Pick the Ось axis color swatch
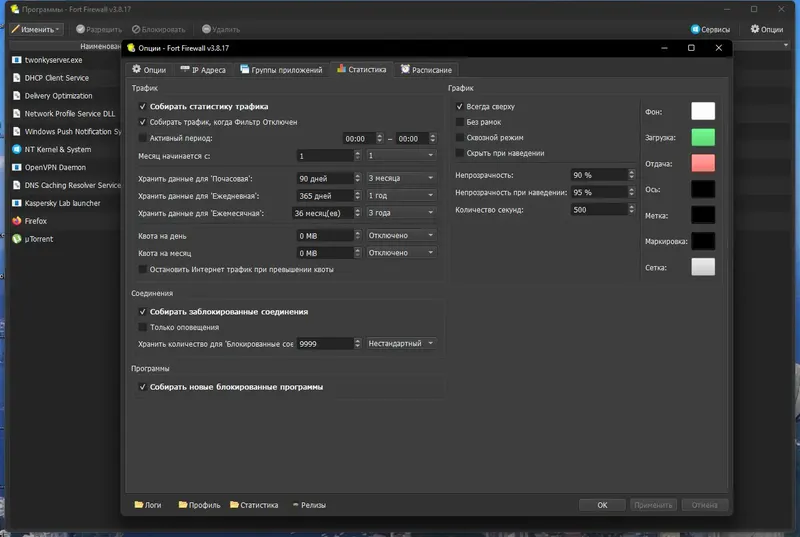The width and height of the screenshot is (800, 537). tap(703, 189)
